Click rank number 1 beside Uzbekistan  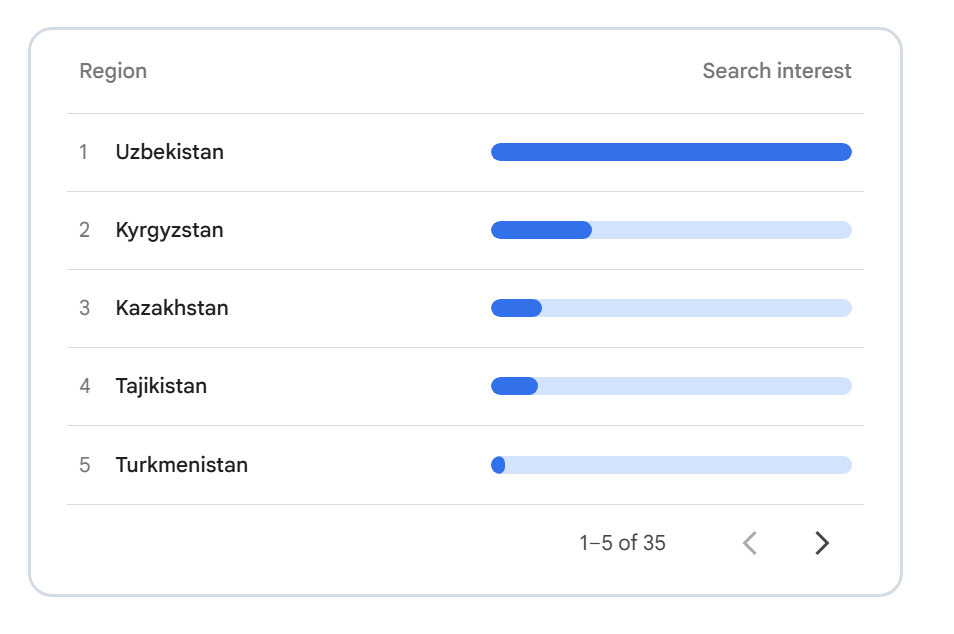pyautogui.click(x=83, y=152)
